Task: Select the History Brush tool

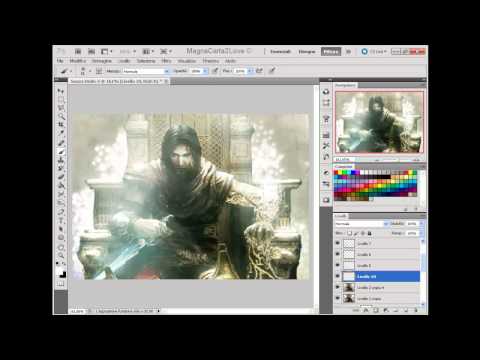Action: 61,168
